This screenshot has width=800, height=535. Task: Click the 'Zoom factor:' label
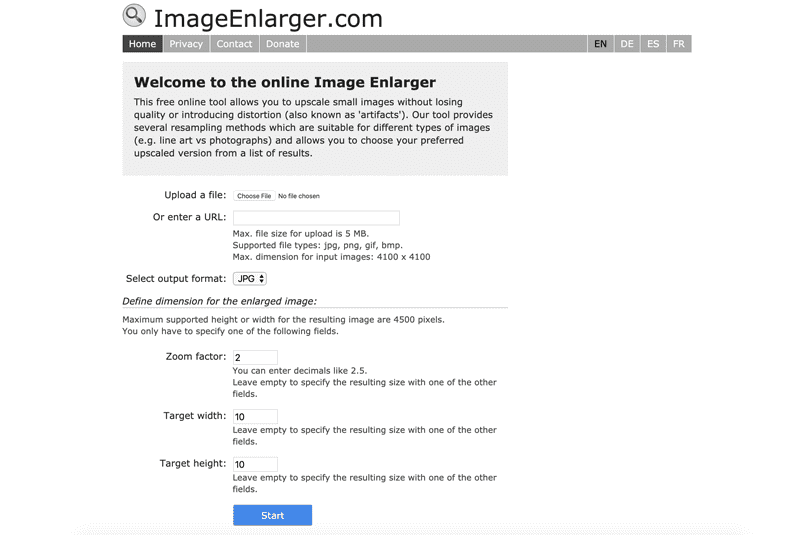pos(196,356)
